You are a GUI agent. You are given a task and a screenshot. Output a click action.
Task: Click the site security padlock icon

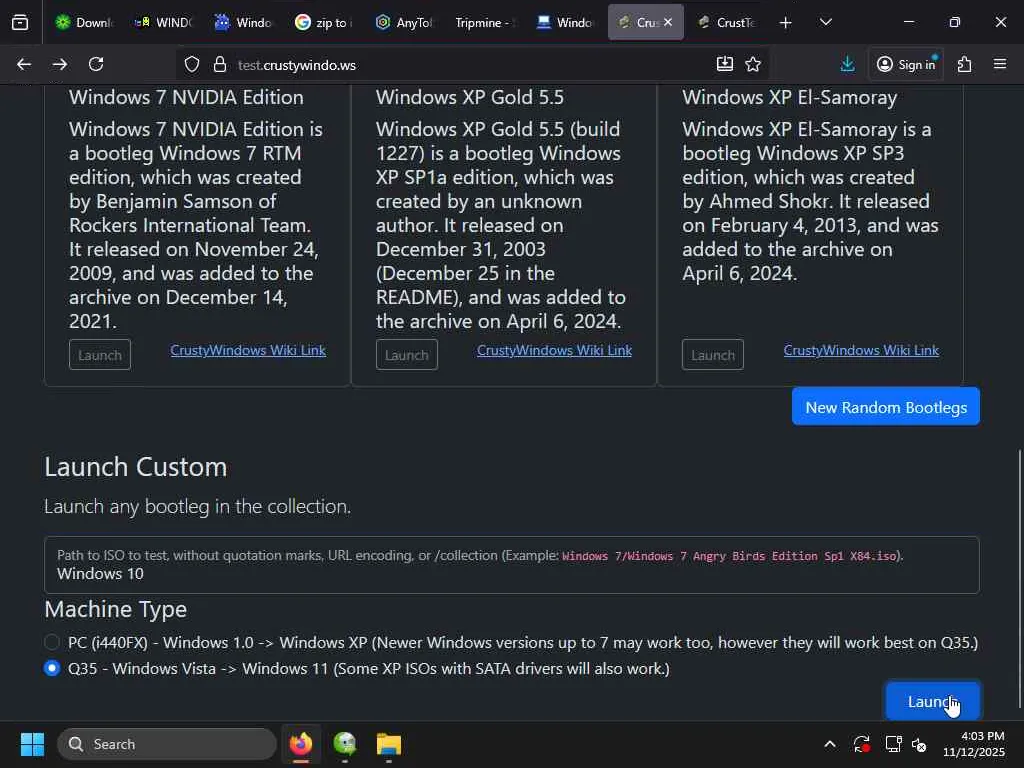coord(220,64)
